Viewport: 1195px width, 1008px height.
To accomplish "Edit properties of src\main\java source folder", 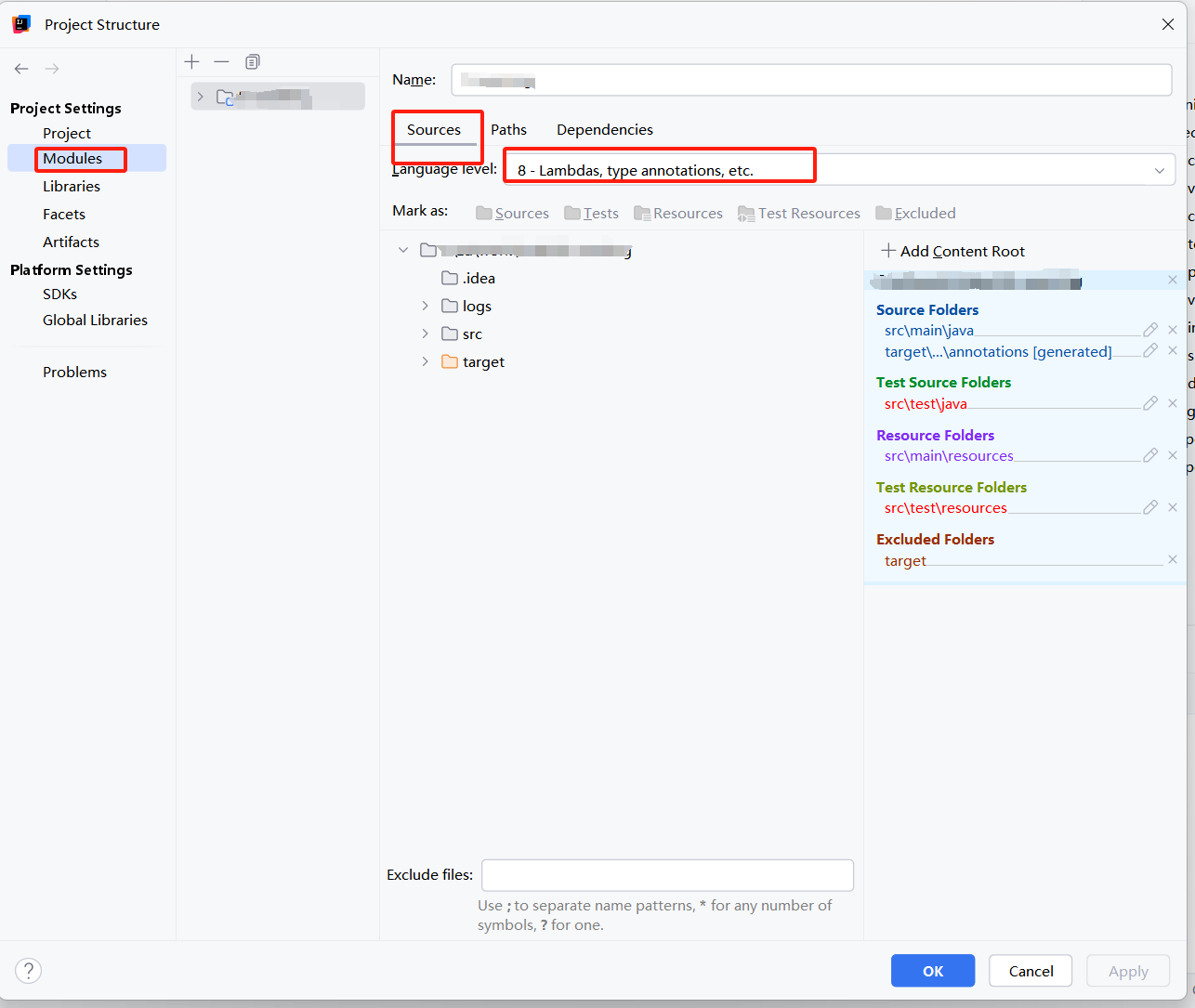I will point(1150,330).
